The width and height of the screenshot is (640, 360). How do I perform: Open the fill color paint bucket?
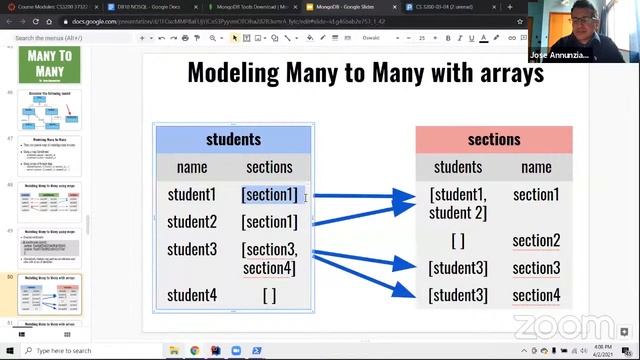click(310, 38)
